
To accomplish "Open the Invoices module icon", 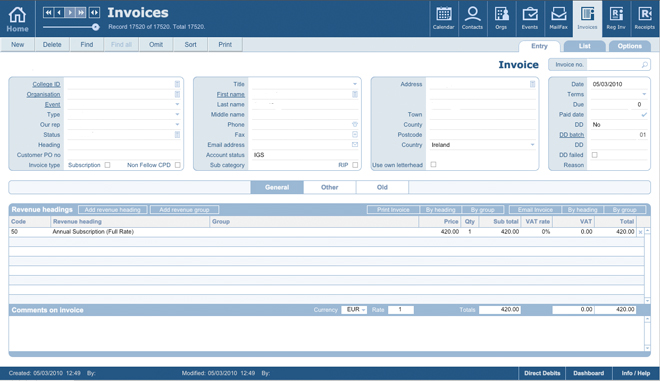I will click(x=587, y=18).
